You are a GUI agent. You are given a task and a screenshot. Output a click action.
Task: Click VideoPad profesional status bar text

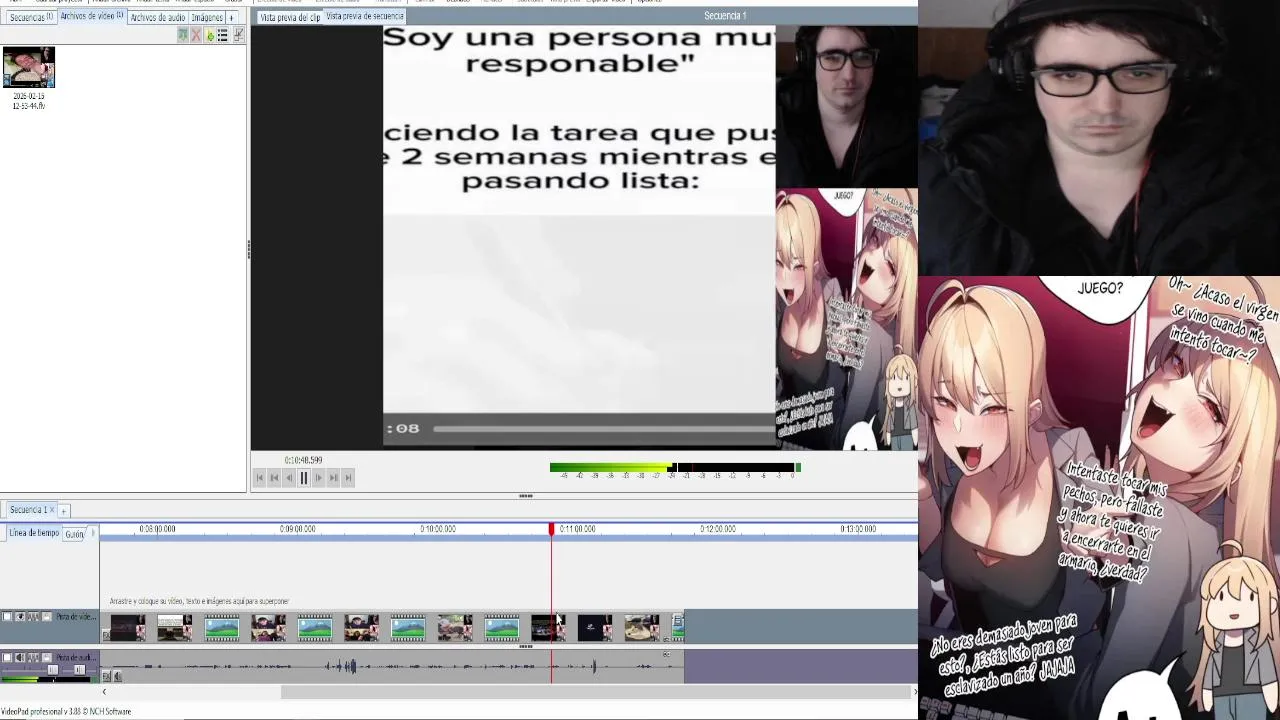coord(66,711)
